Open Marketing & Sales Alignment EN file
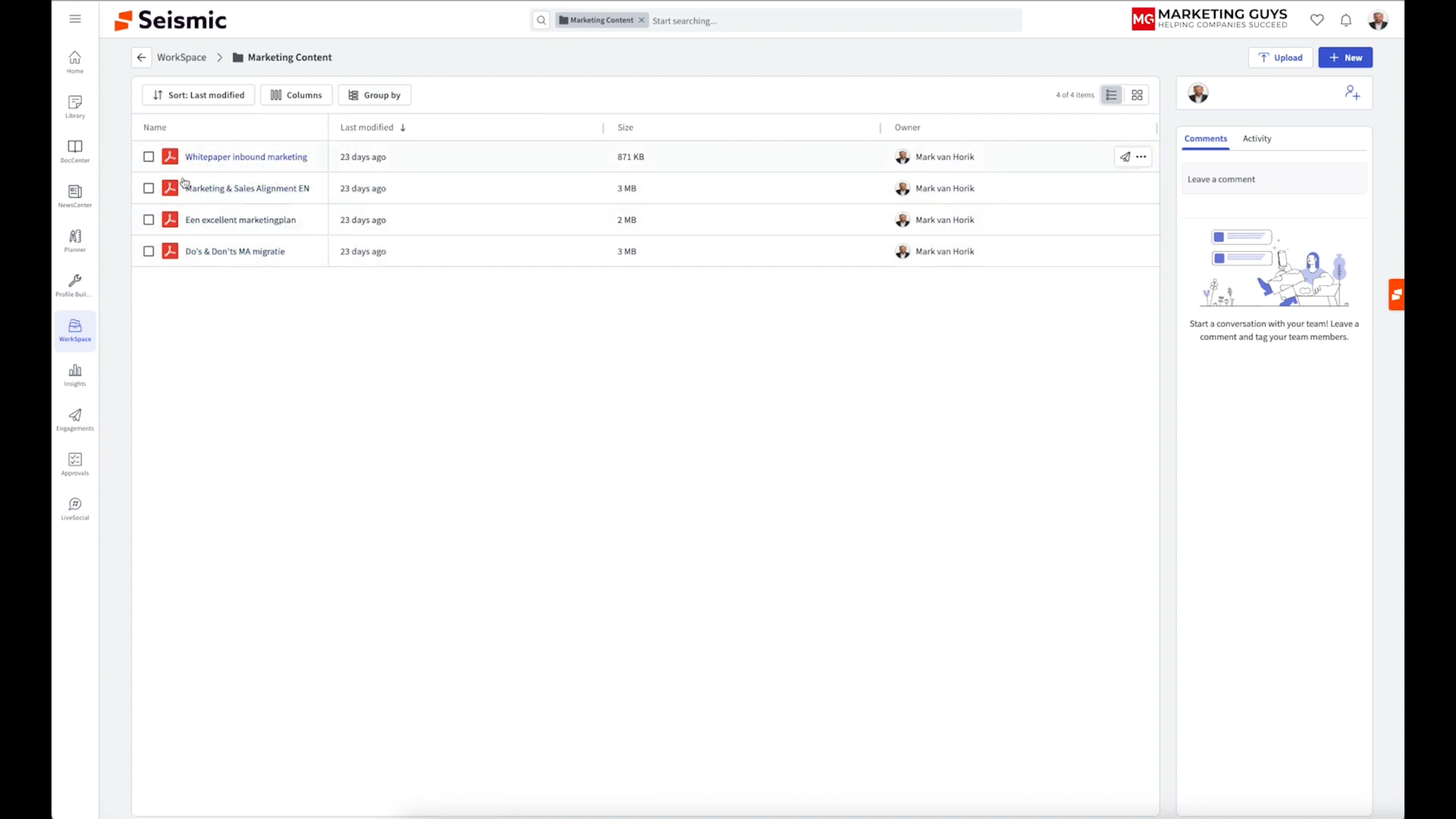 click(247, 188)
